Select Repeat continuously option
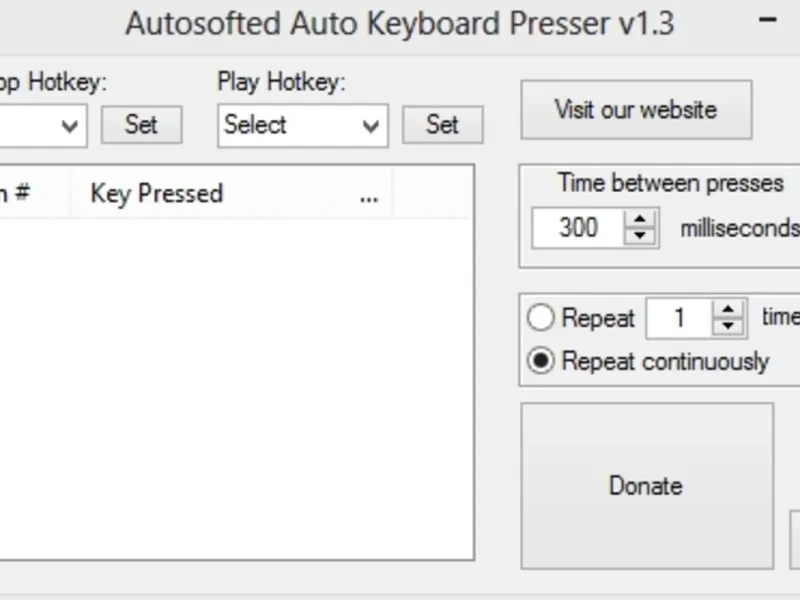Screen dimensions: 800x600 [541, 361]
